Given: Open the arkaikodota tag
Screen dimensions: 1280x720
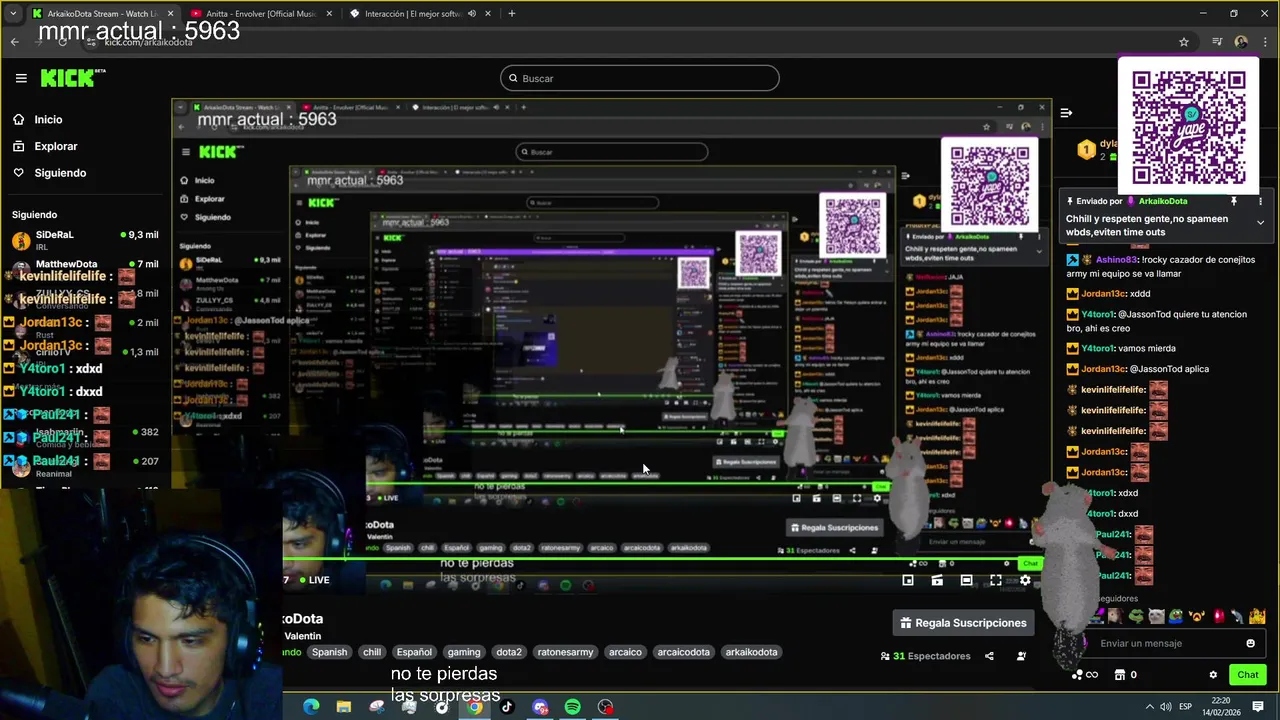Looking at the screenshot, I should click(751, 652).
